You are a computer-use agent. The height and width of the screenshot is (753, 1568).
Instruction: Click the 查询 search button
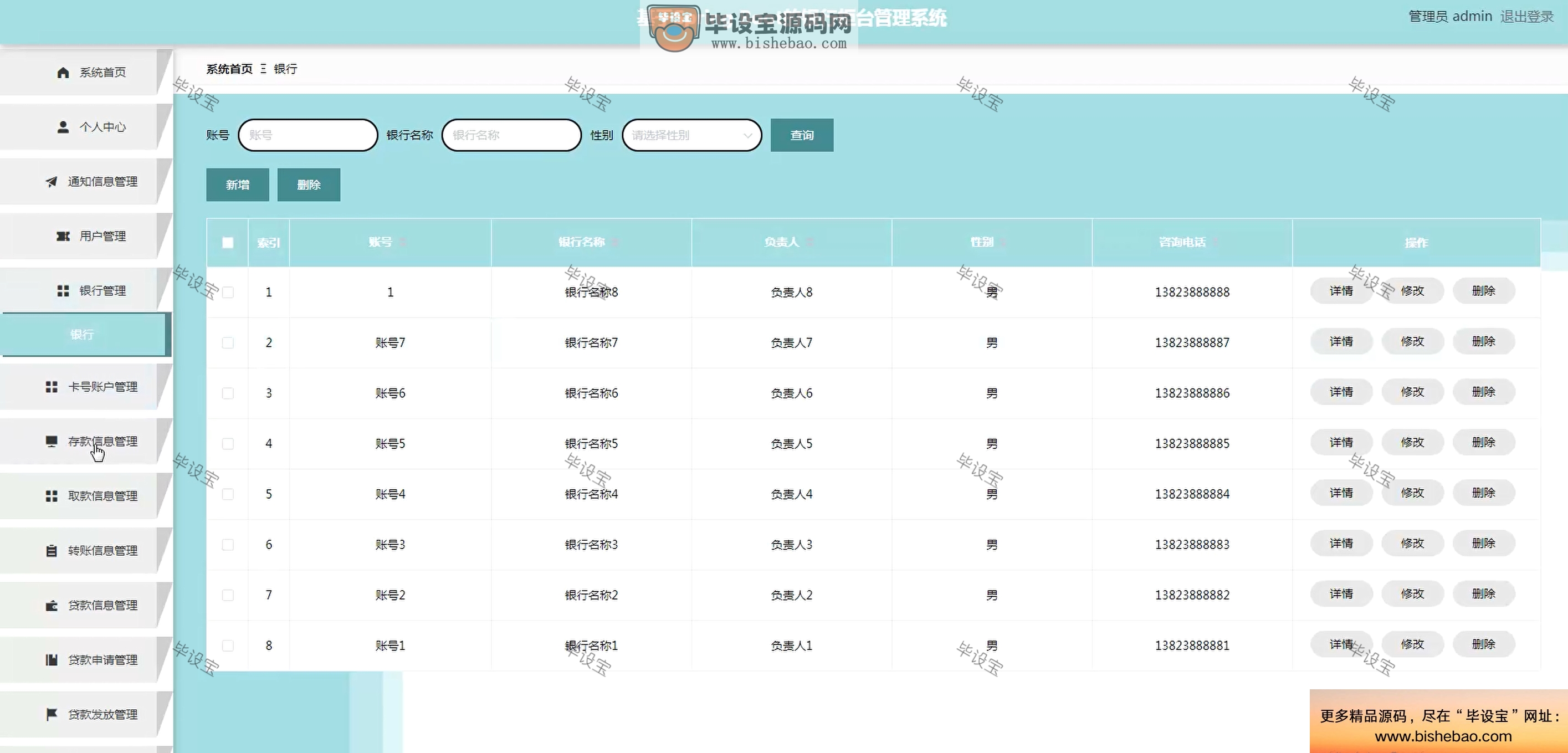pos(802,135)
